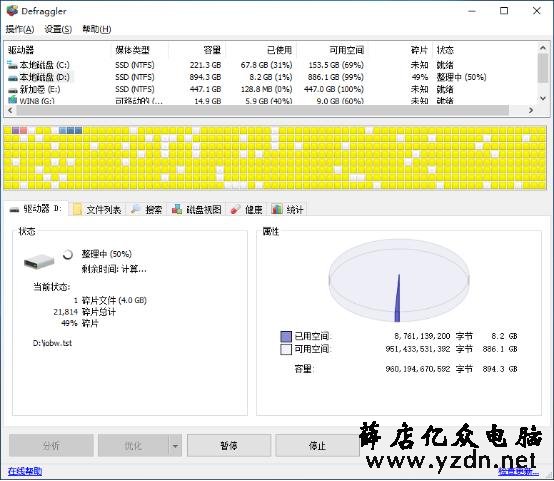Switch to the 驱动器 D: tab

tap(36, 209)
